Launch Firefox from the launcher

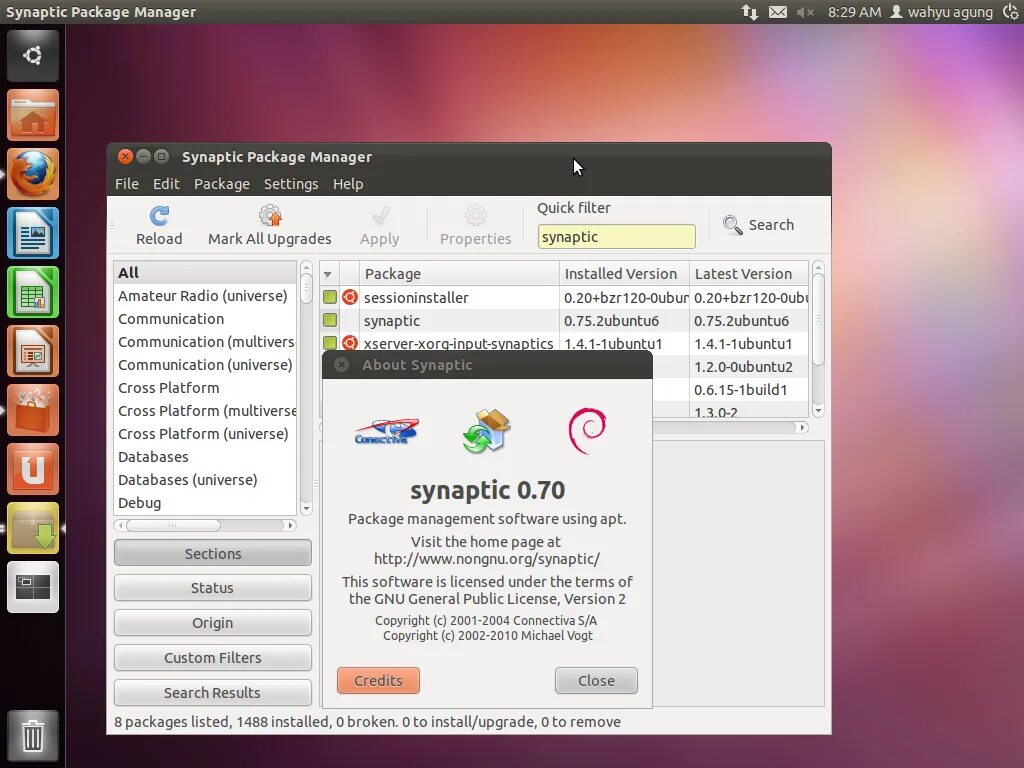33,174
